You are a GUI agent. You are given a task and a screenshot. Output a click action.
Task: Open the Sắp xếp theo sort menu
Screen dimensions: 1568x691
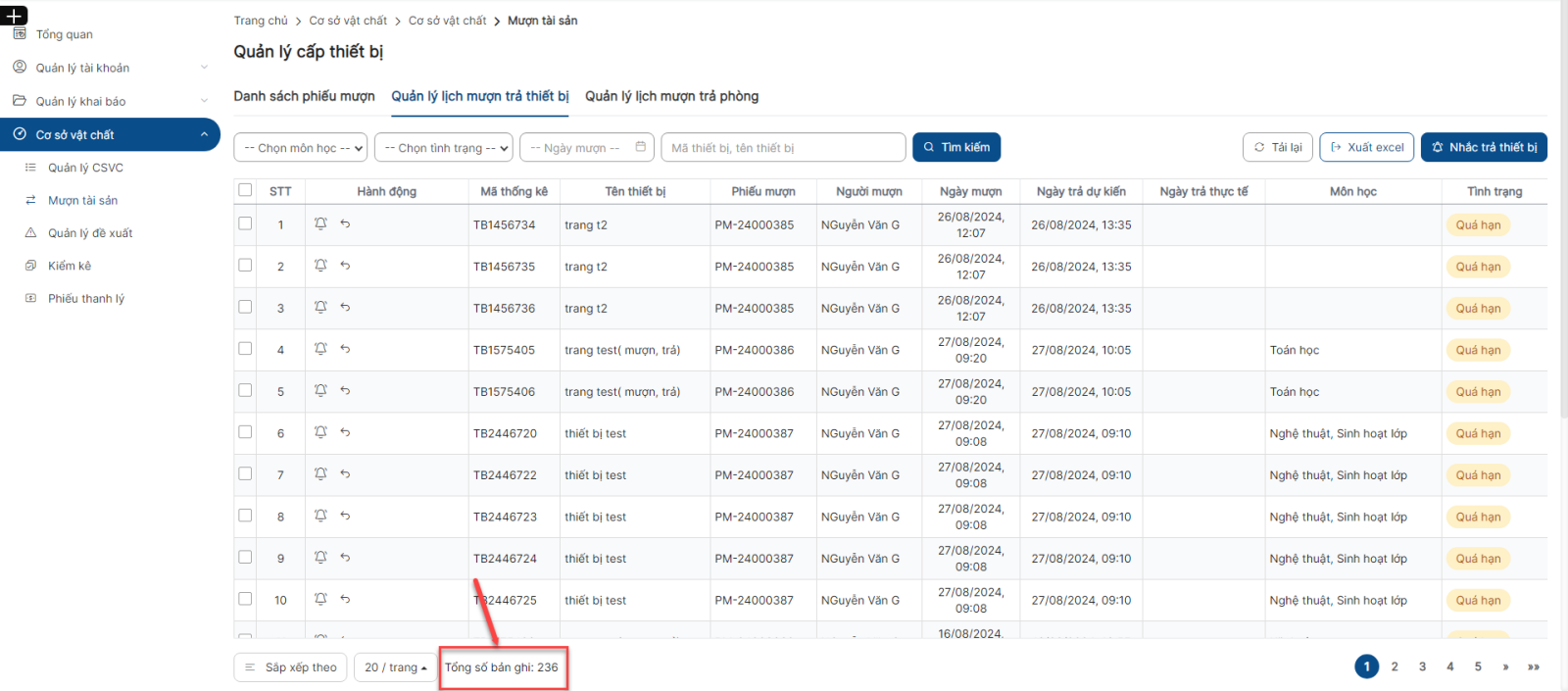pos(290,667)
